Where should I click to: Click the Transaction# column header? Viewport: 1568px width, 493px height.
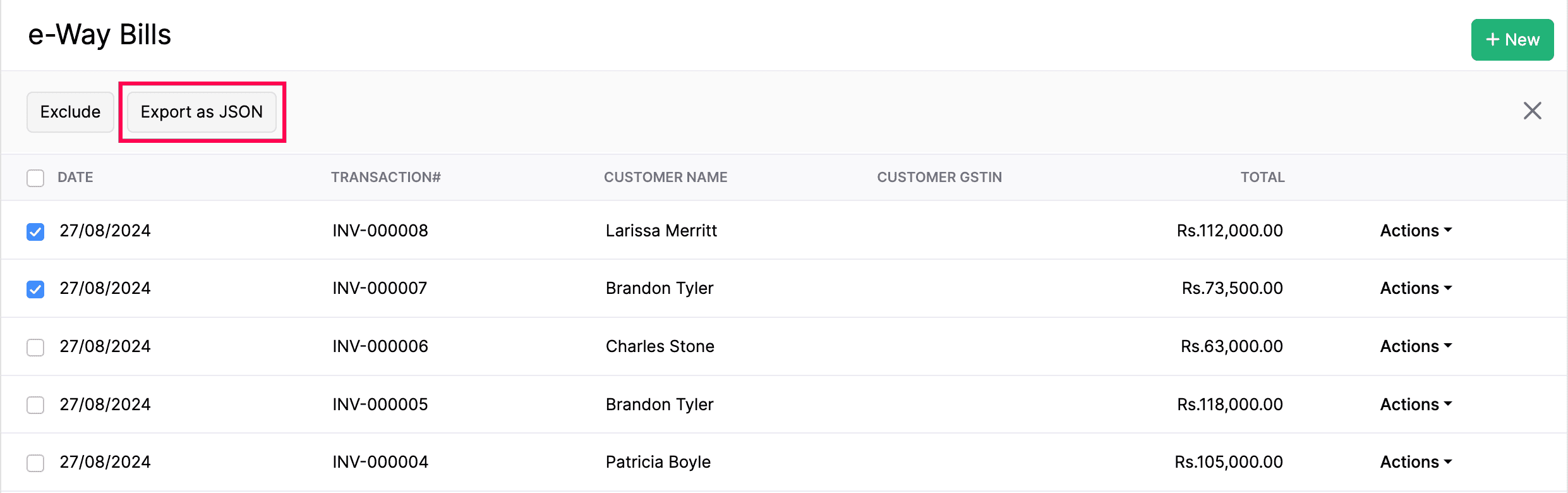[385, 178]
